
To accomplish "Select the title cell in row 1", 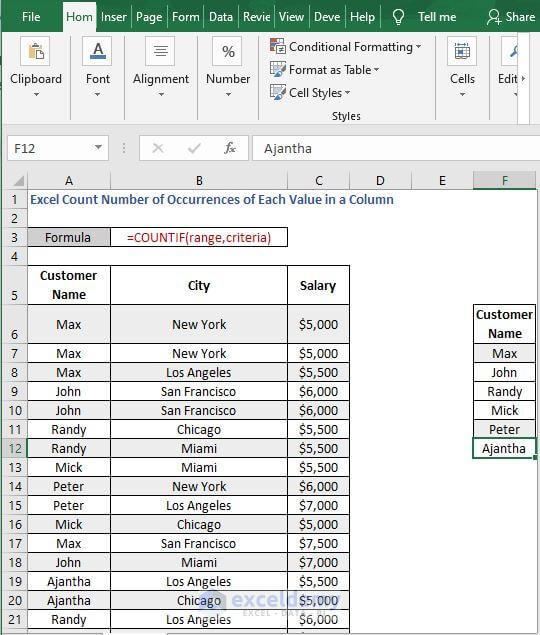I will pos(212,199).
